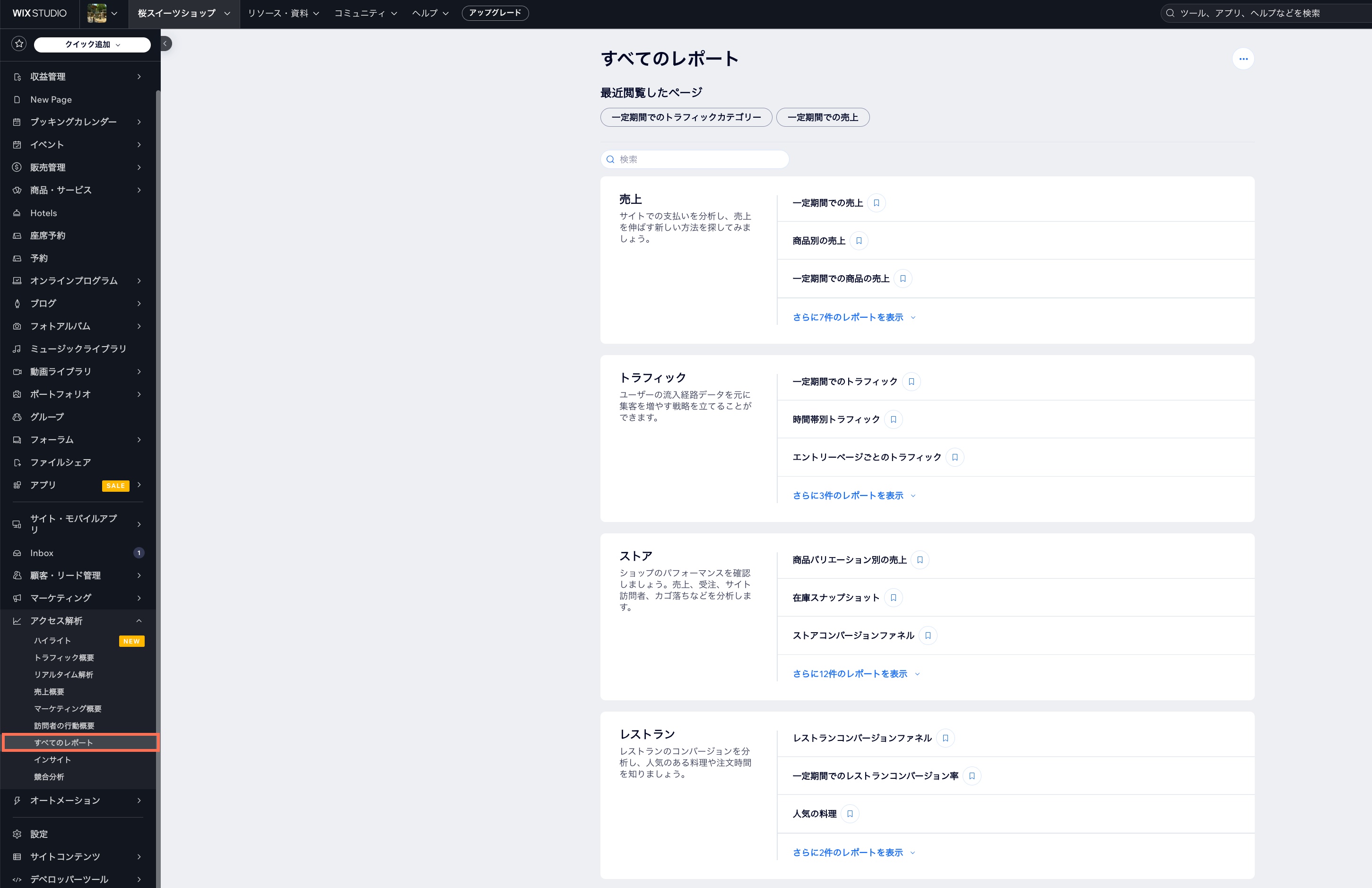Bookmark the 時間帯別トラフィック report
Image resolution: width=1372 pixels, height=888 pixels.
(x=894, y=419)
